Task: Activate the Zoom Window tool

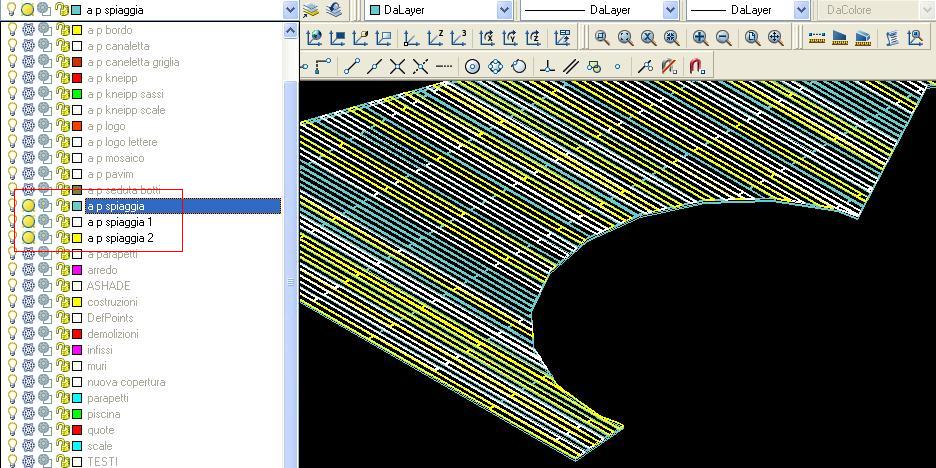Action: [x=602, y=38]
